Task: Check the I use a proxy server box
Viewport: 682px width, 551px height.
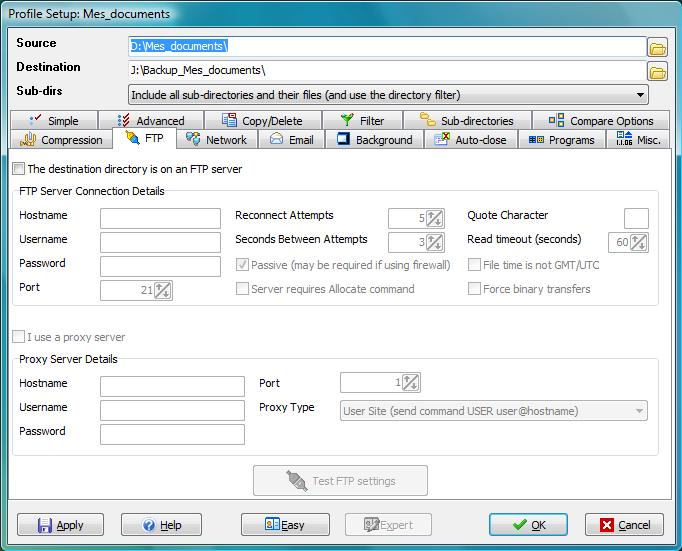Action: point(19,337)
